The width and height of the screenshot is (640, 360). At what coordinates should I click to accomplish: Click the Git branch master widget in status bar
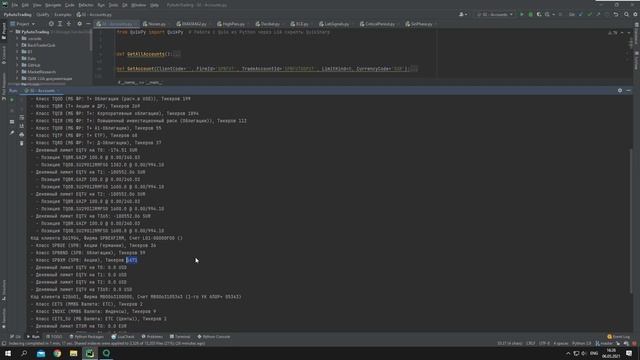point(604,344)
